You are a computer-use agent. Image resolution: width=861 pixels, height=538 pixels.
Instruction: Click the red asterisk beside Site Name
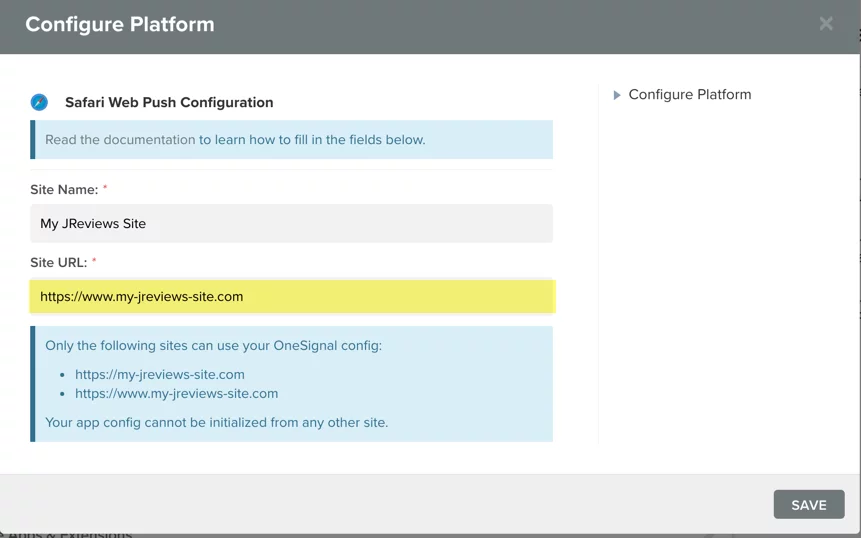(x=105, y=189)
